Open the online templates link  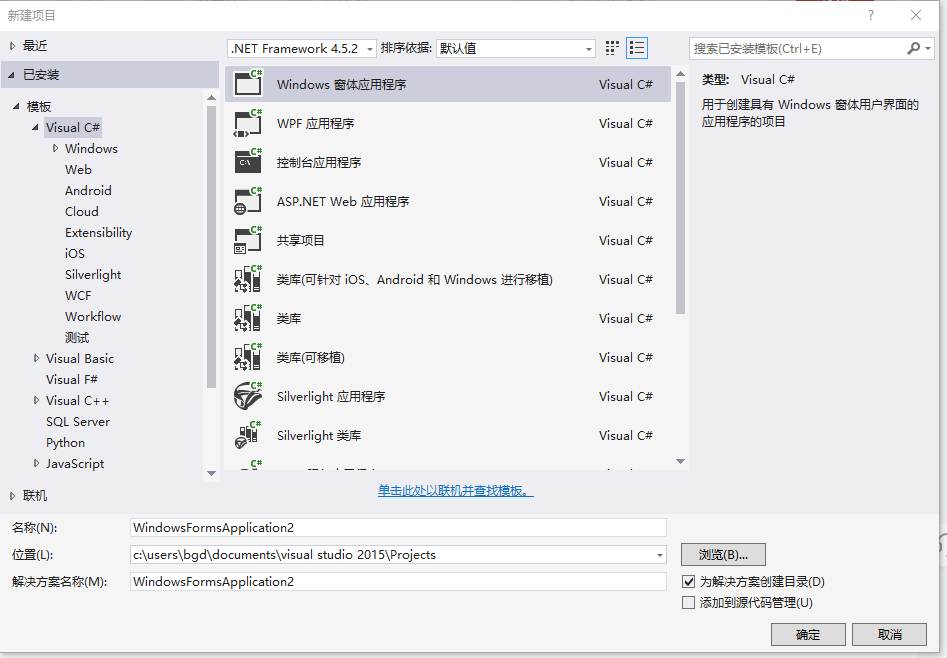(455, 490)
